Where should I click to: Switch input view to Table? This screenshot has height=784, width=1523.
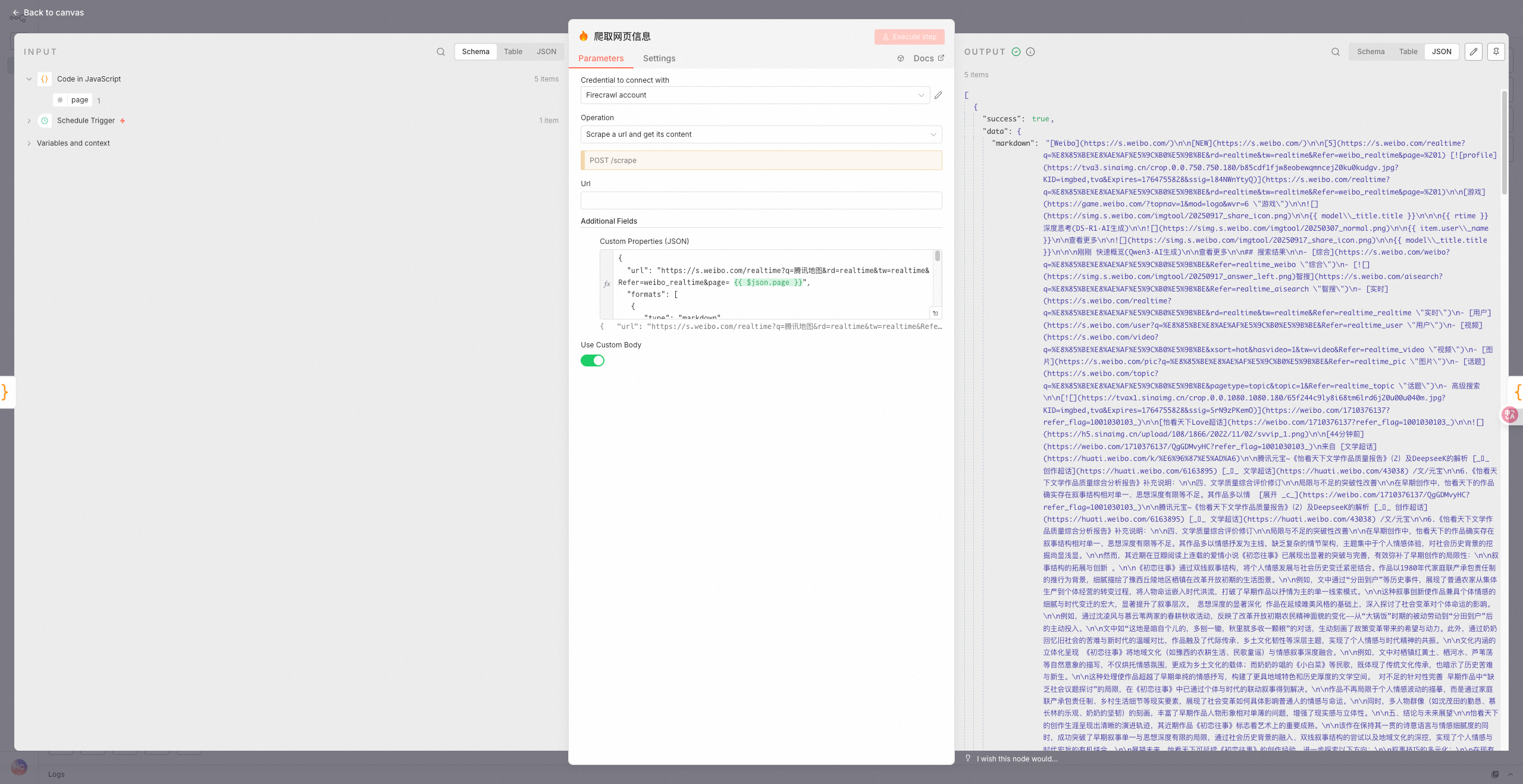coord(513,52)
